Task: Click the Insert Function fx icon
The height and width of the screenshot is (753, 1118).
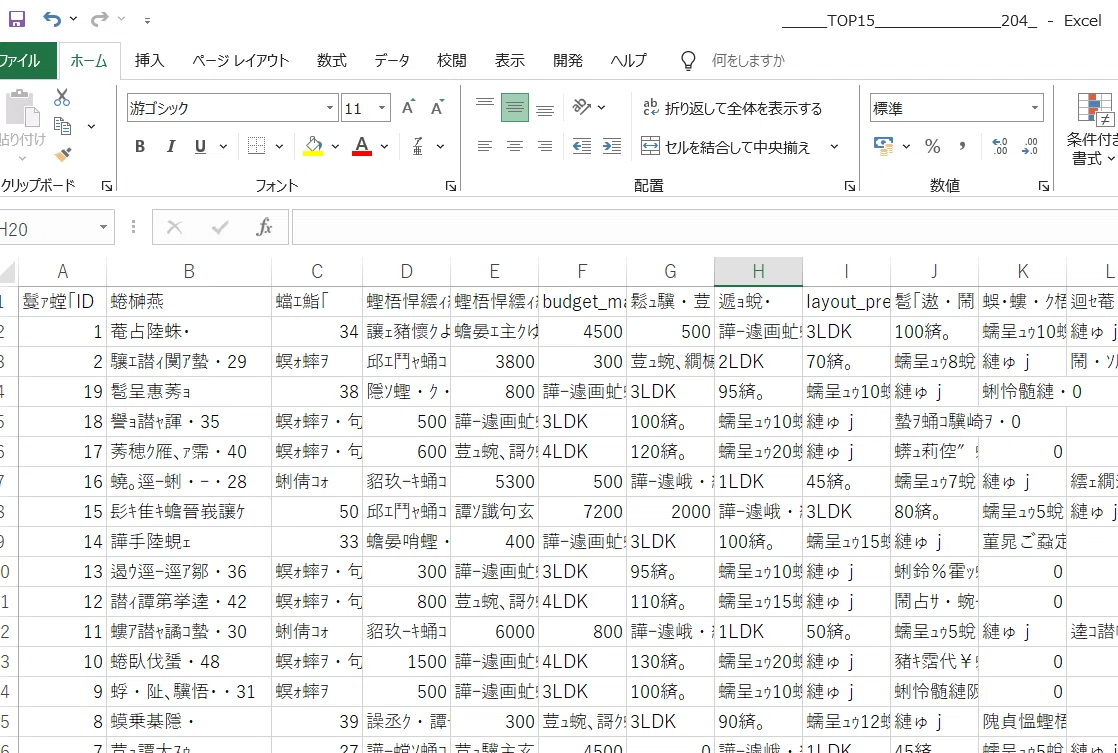Action: coord(264,227)
